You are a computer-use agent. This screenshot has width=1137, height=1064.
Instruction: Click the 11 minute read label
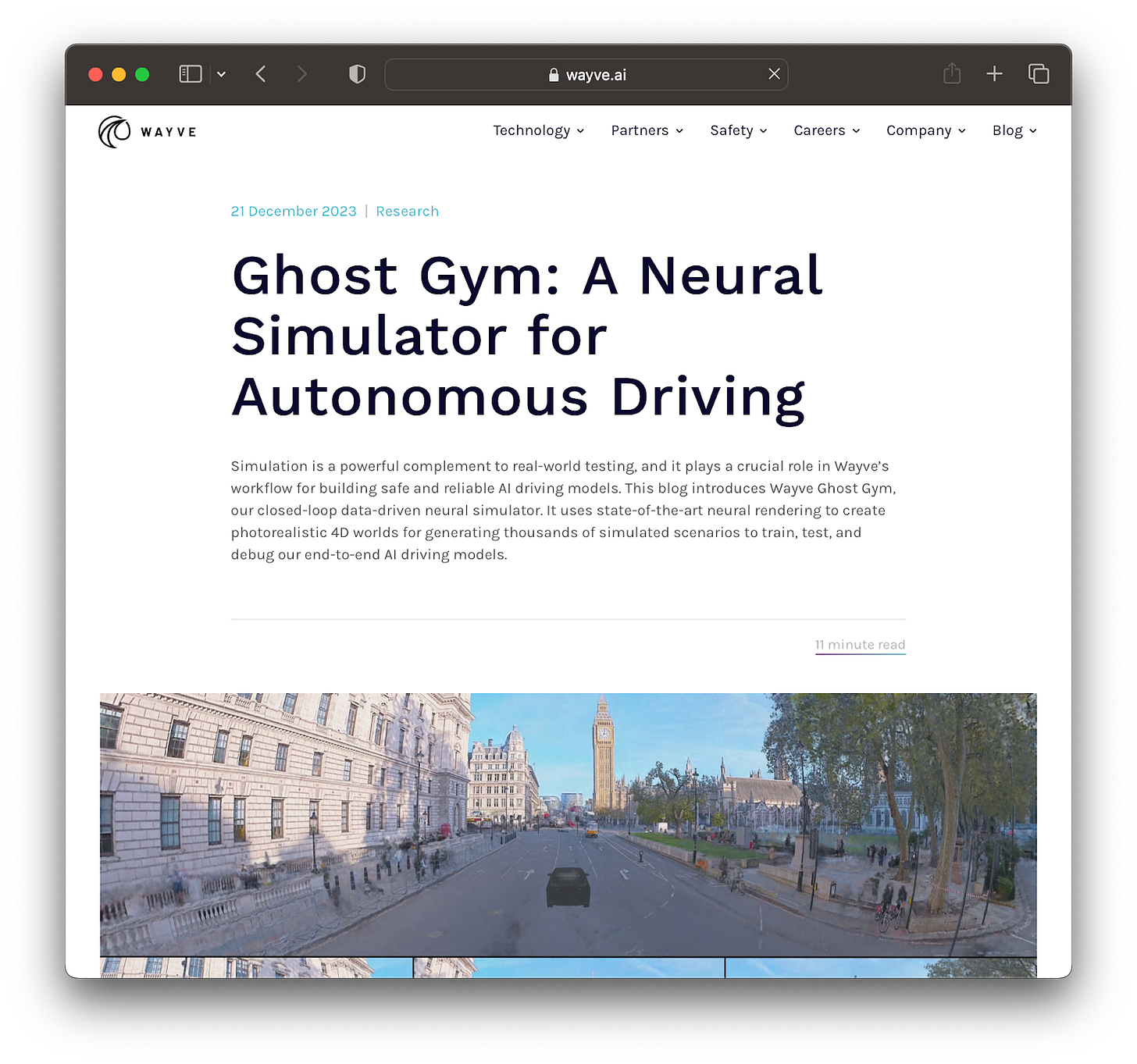[x=861, y=645]
